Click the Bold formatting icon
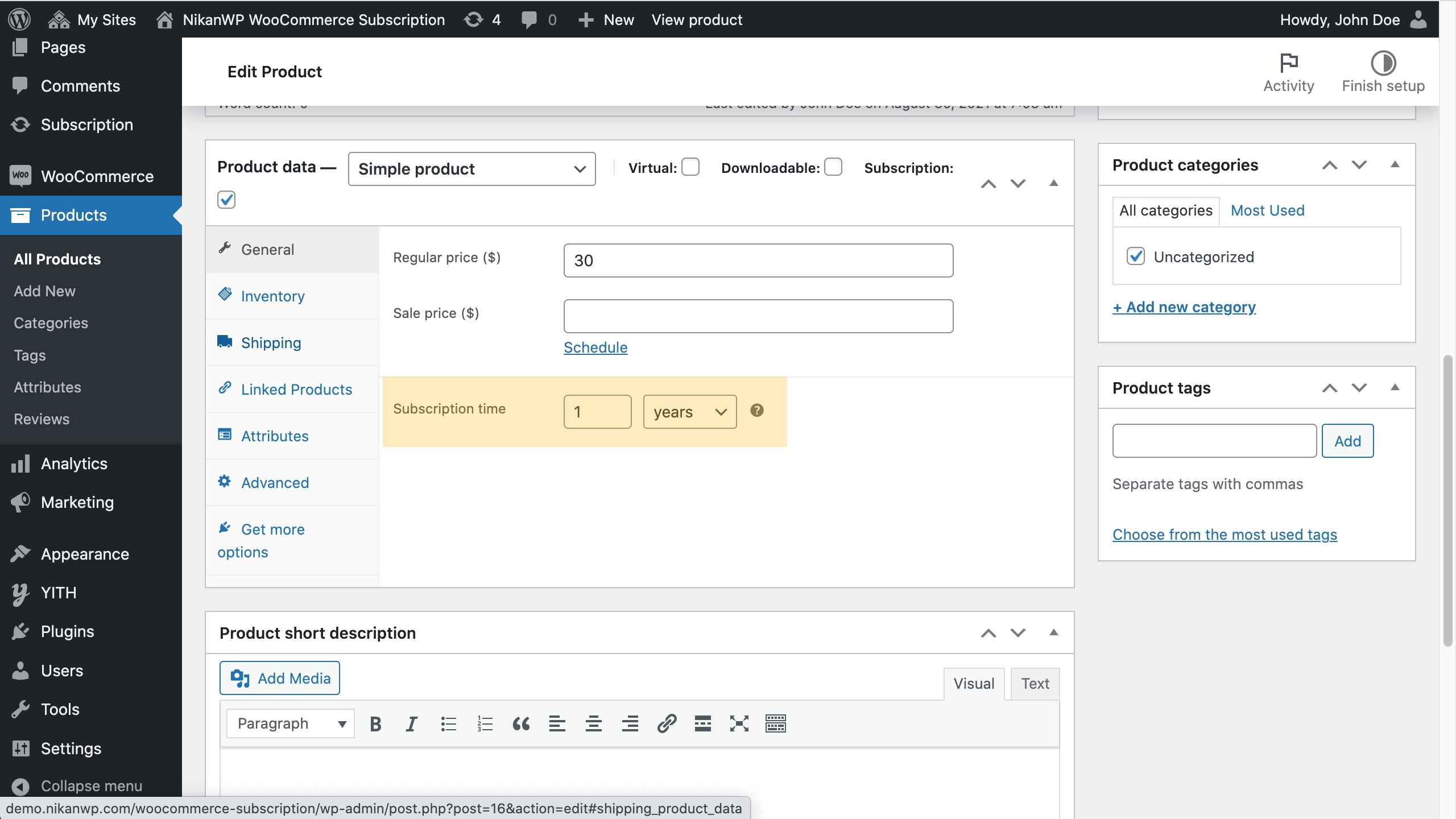Image resolution: width=1456 pixels, height=819 pixels. 375,724
